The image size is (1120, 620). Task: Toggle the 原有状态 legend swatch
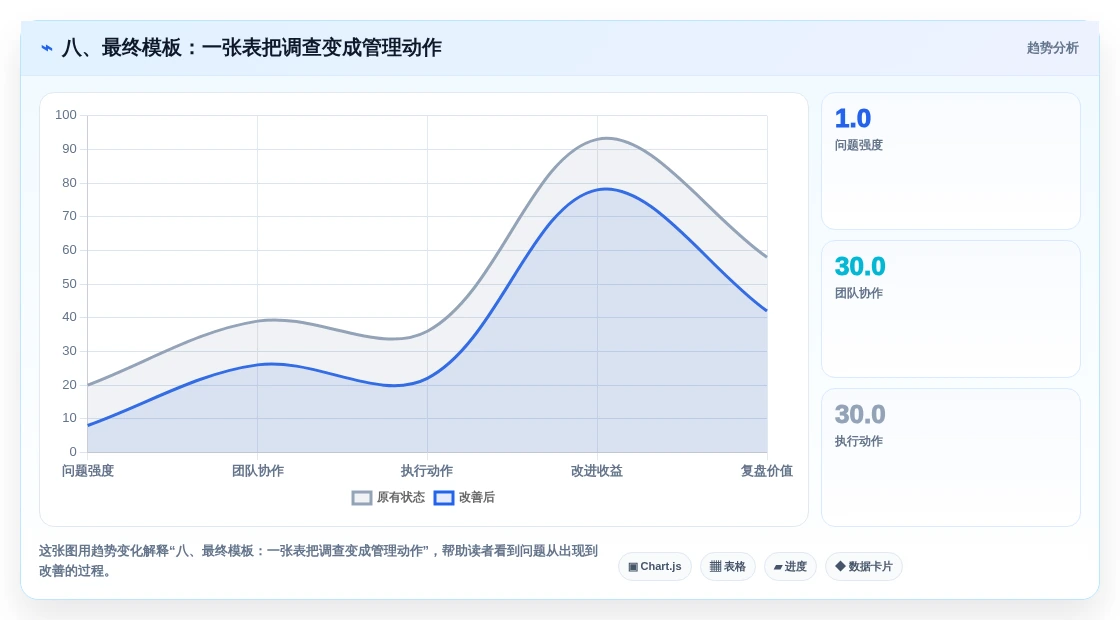(x=362, y=498)
